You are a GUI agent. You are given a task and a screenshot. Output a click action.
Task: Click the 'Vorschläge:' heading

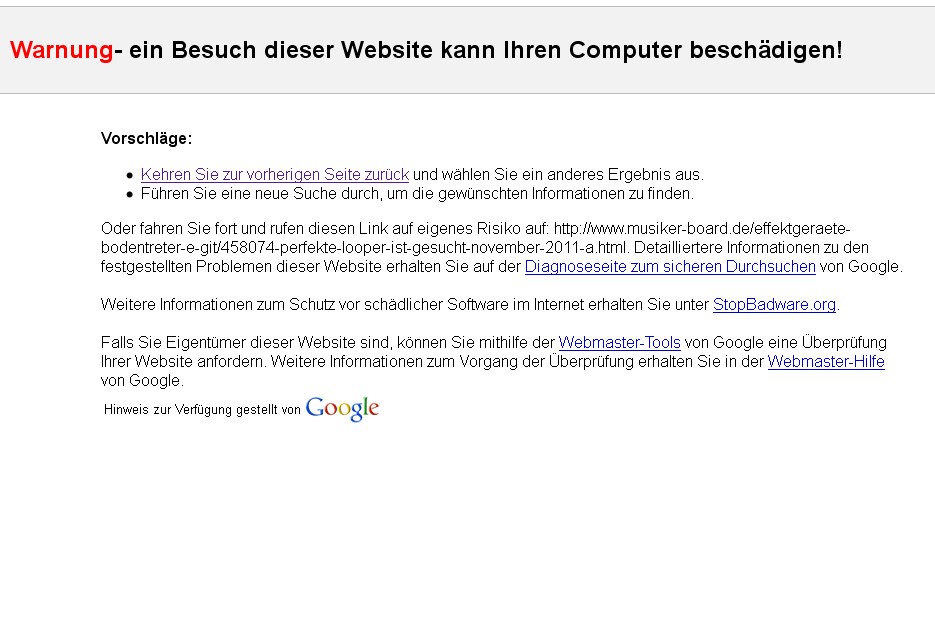point(146,138)
